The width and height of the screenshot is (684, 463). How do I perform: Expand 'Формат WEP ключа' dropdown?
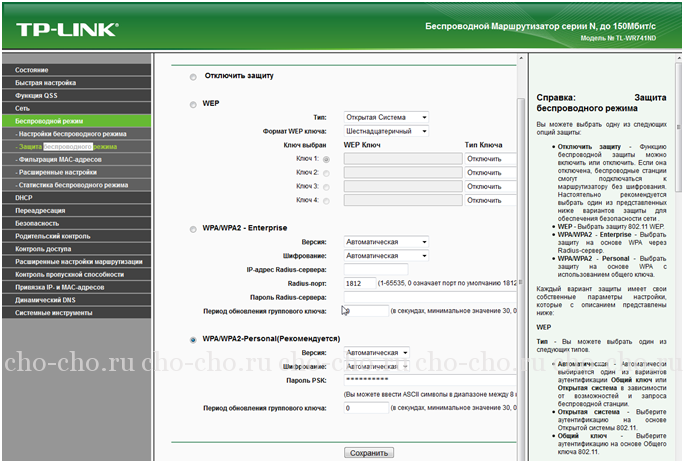[x=386, y=131]
